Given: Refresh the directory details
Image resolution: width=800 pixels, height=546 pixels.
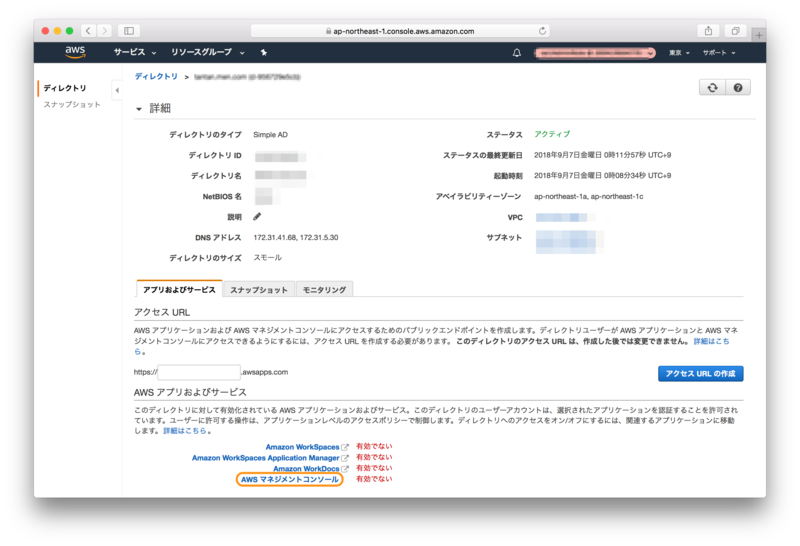Looking at the screenshot, I should point(712,88).
